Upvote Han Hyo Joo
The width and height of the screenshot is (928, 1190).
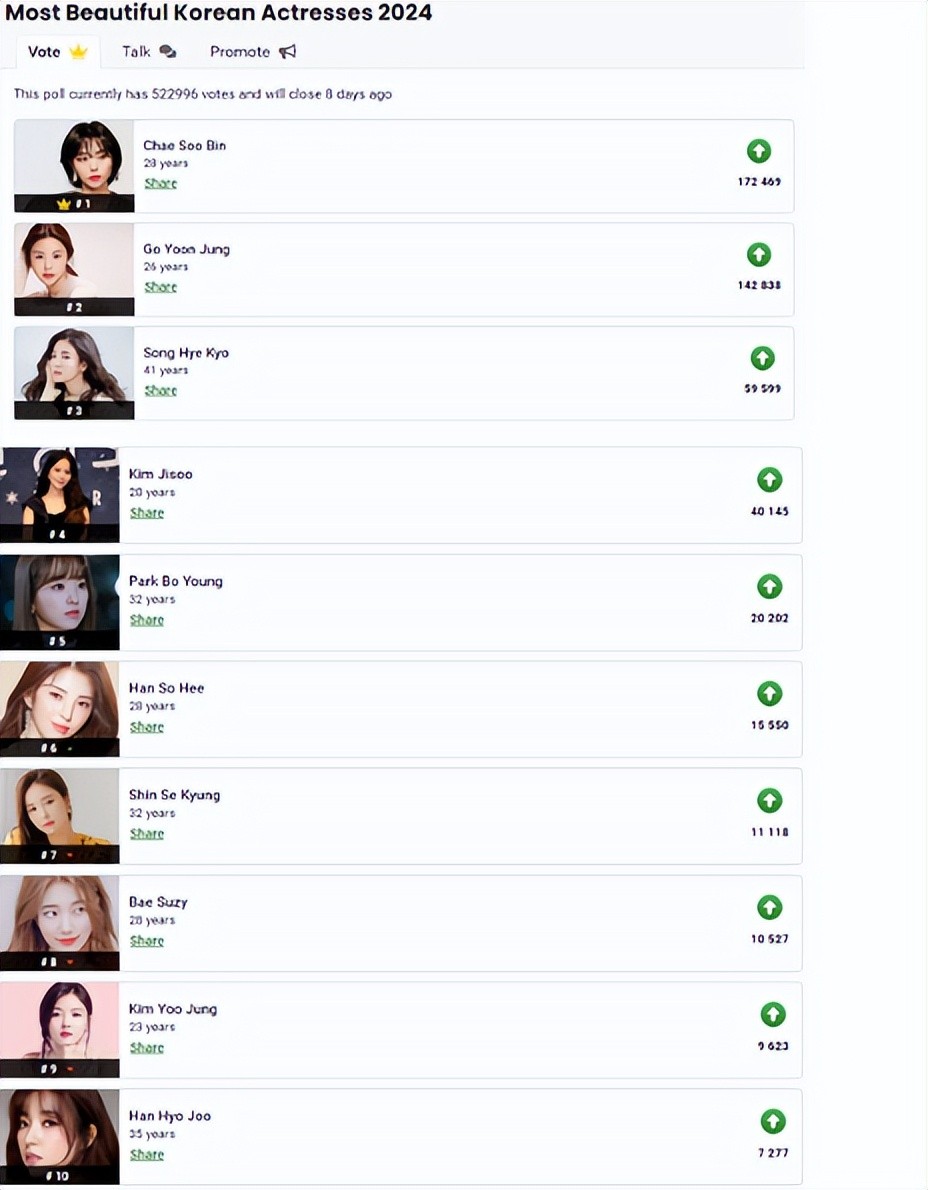coord(772,1121)
